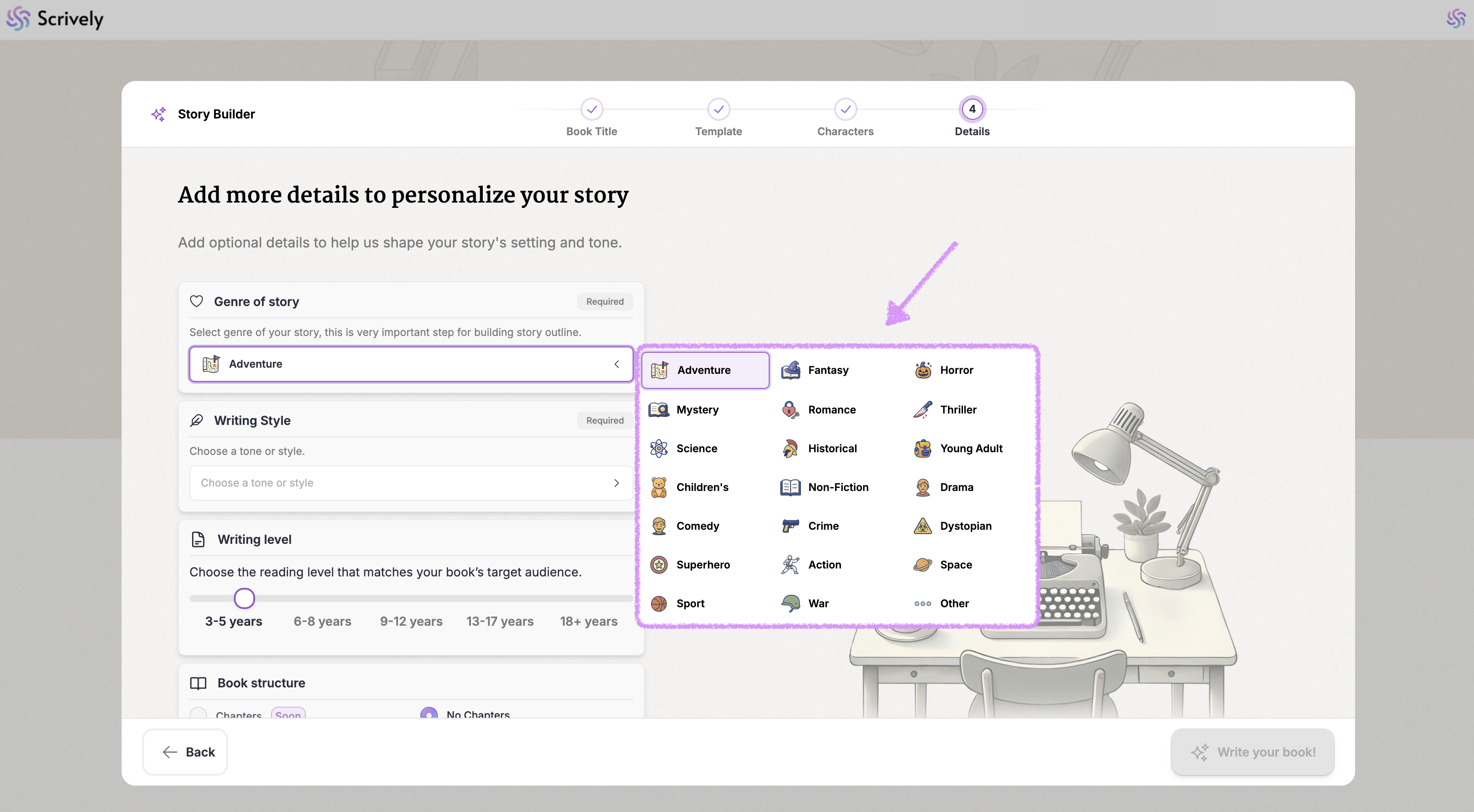The height and width of the screenshot is (812, 1474).
Task: Pick the Other genre option
Action: click(954, 603)
